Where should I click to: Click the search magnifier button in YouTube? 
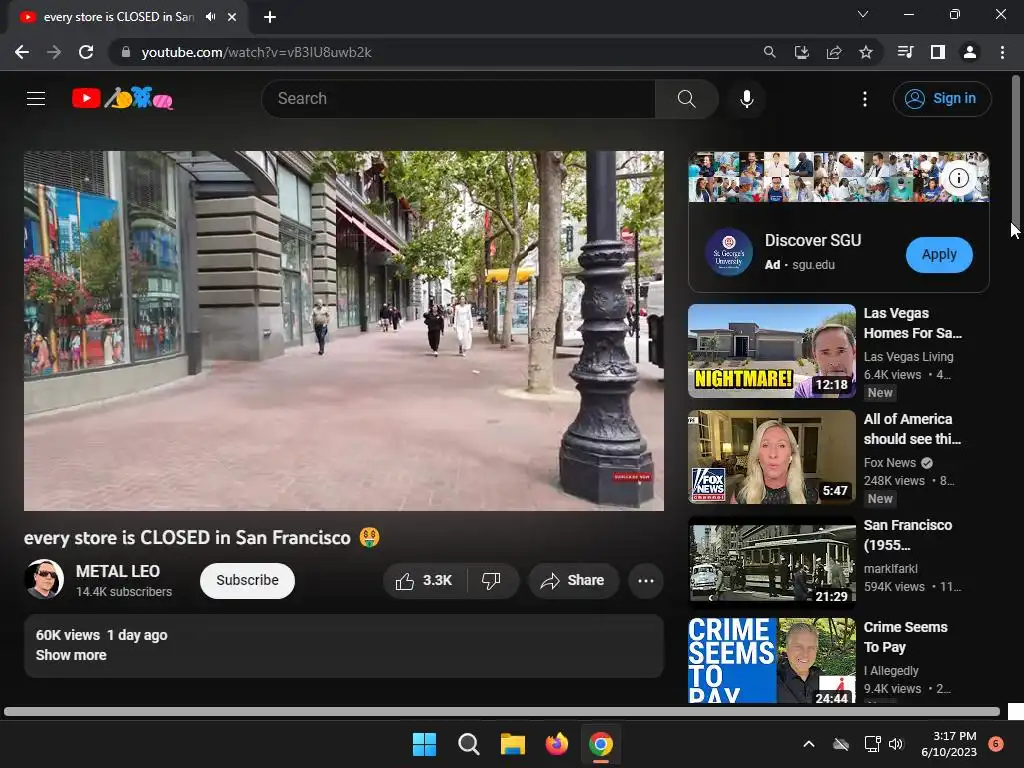(x=686, y=99)
